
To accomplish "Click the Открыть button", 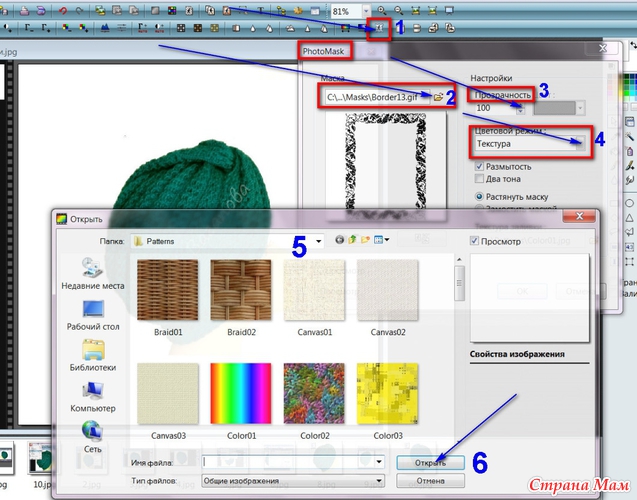I will click(430, 463).
